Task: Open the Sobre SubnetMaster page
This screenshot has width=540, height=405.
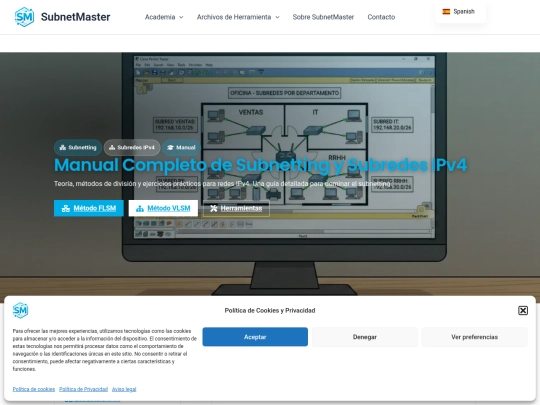Action: click(323, 17)
